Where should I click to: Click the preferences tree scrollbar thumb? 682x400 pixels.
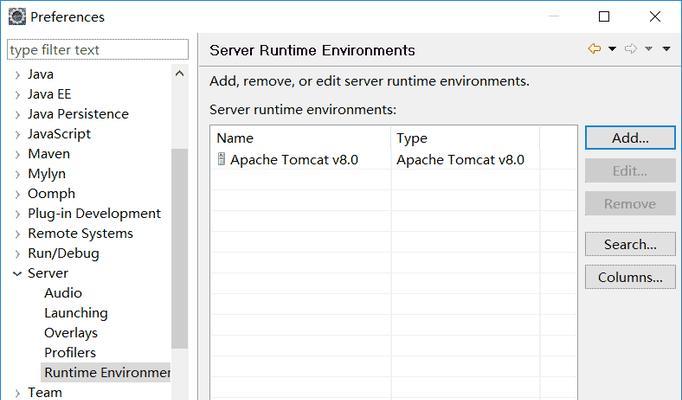(180, 248)
